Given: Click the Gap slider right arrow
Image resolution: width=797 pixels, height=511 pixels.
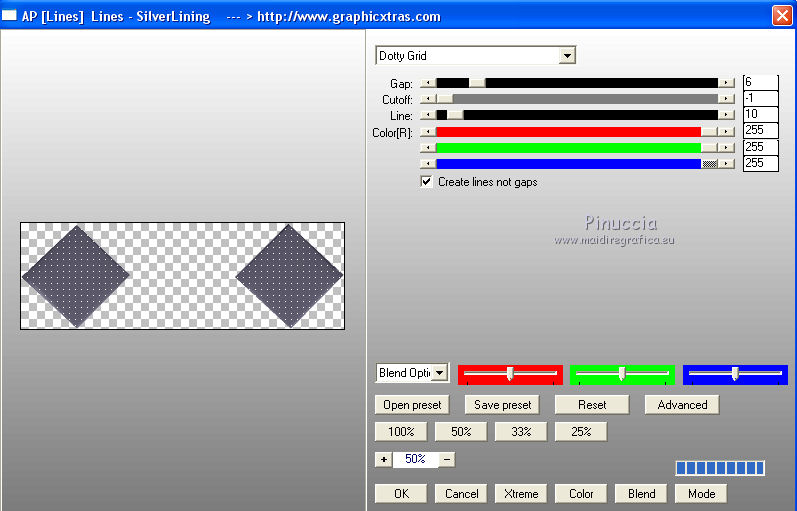Looking at the screenshot, I should [x=726, y=83].
